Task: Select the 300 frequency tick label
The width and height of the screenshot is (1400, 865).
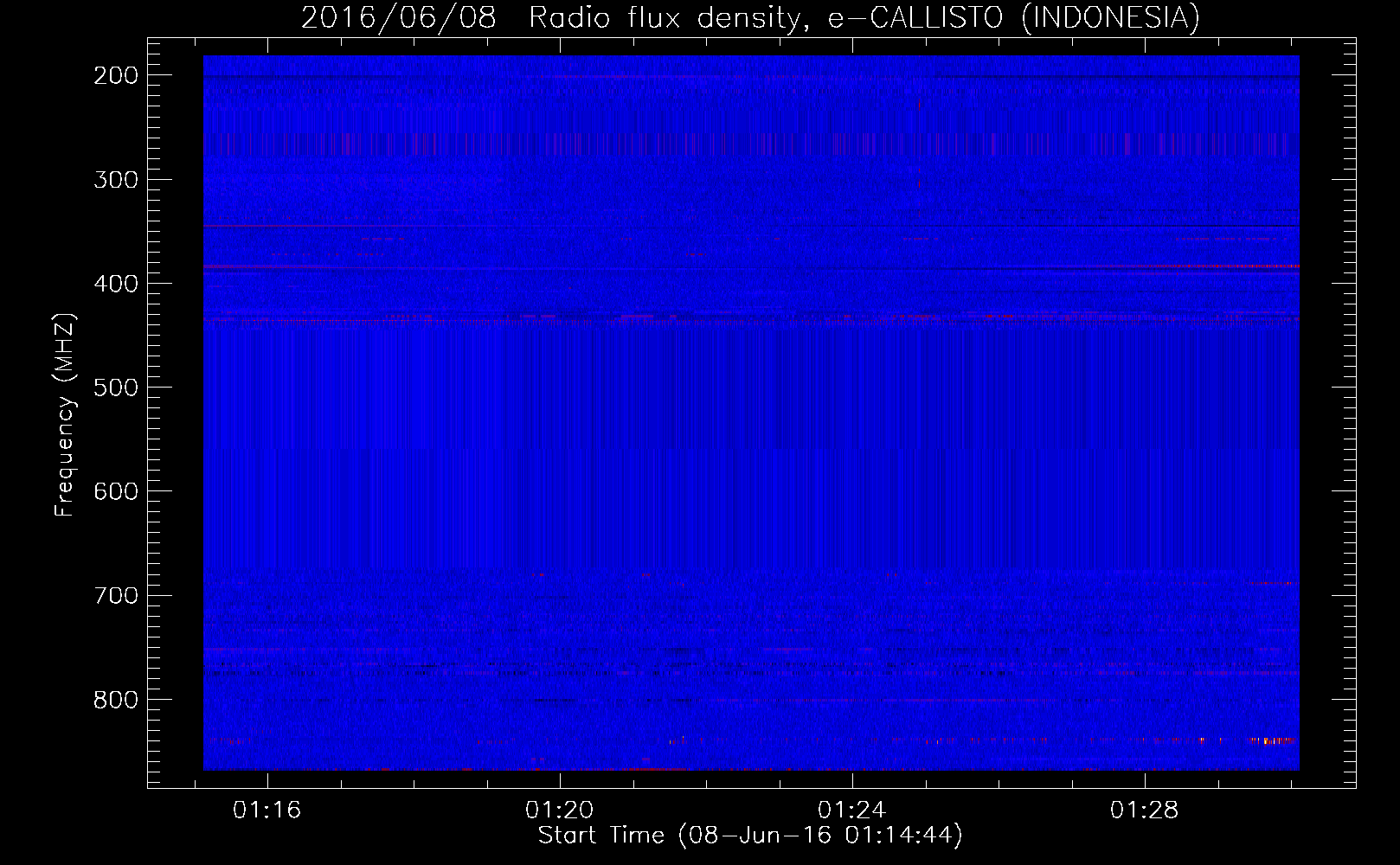Action: (116, 180)
